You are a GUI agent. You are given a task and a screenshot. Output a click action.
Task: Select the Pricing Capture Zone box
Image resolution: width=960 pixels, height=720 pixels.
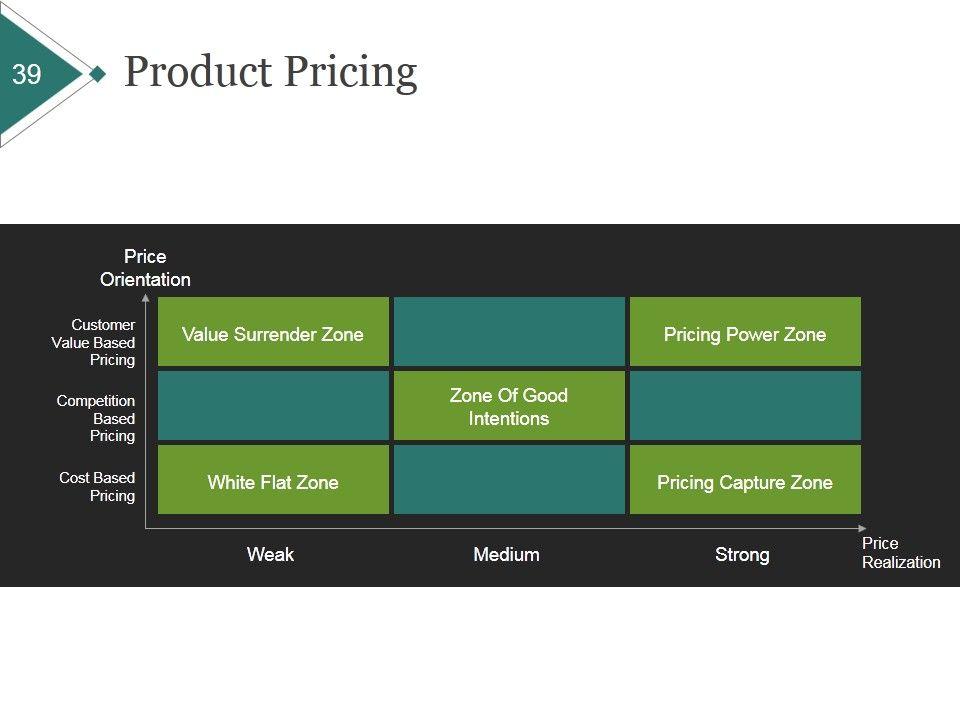[745, 480]
